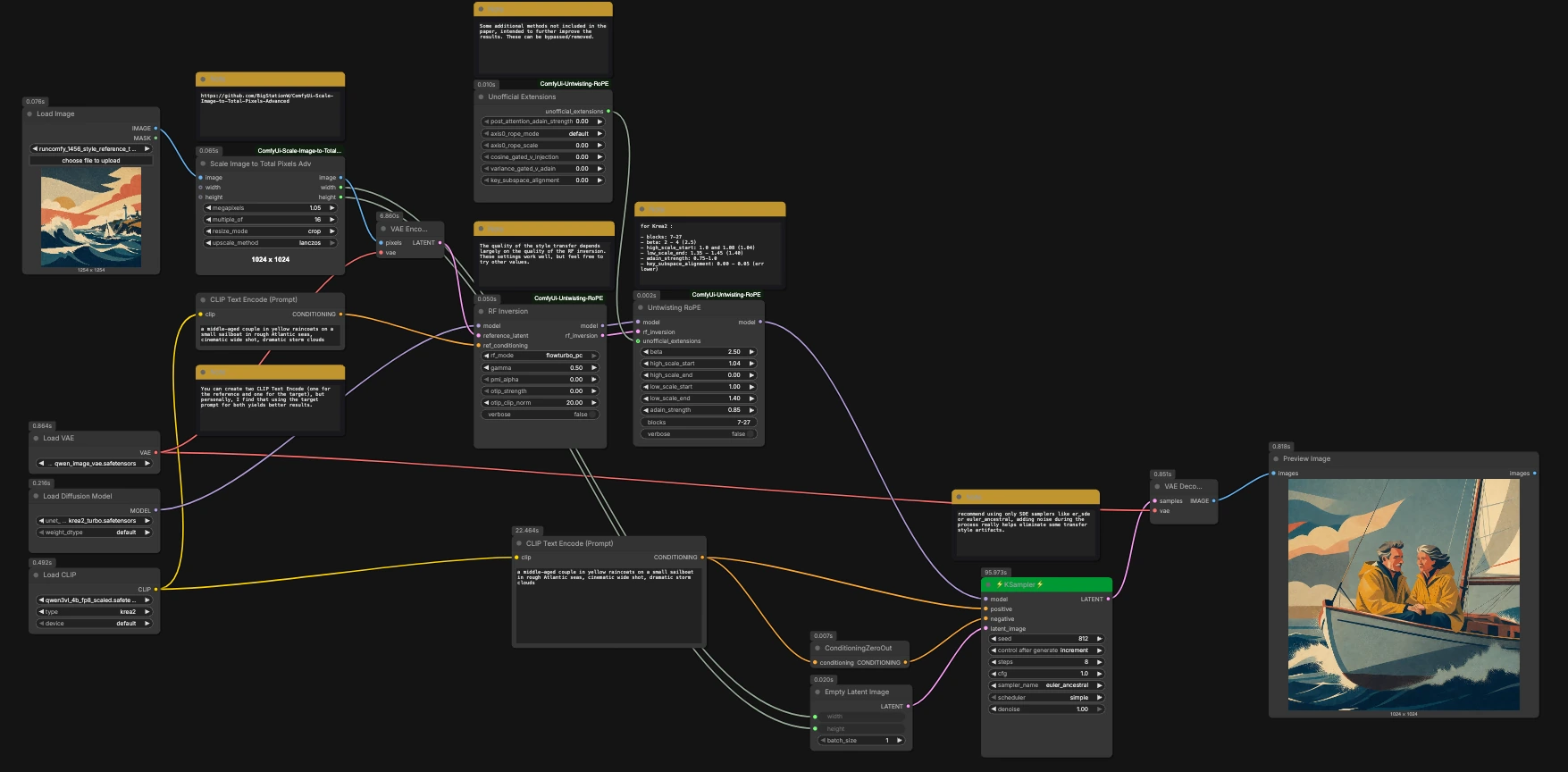1568x772 pixels.
Task: Toggle verbose in the Untwisting RoPE node
Action: point(699,434)
